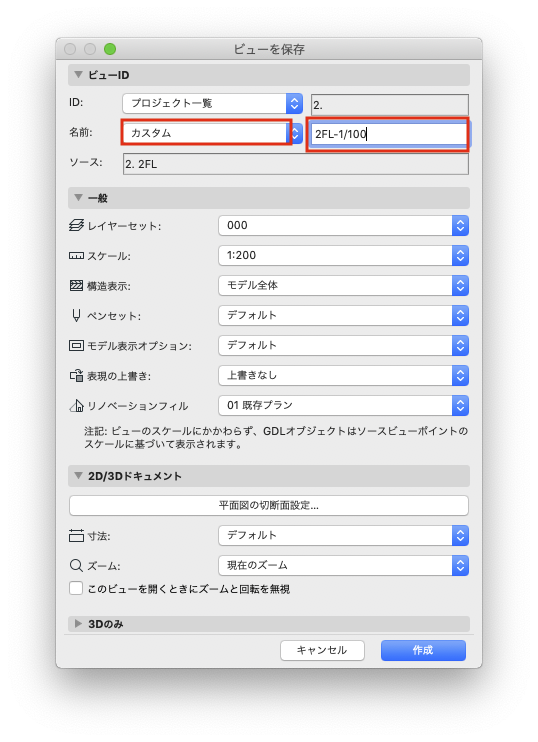Click the 注記 note text about GDL objects

point(276,438)
